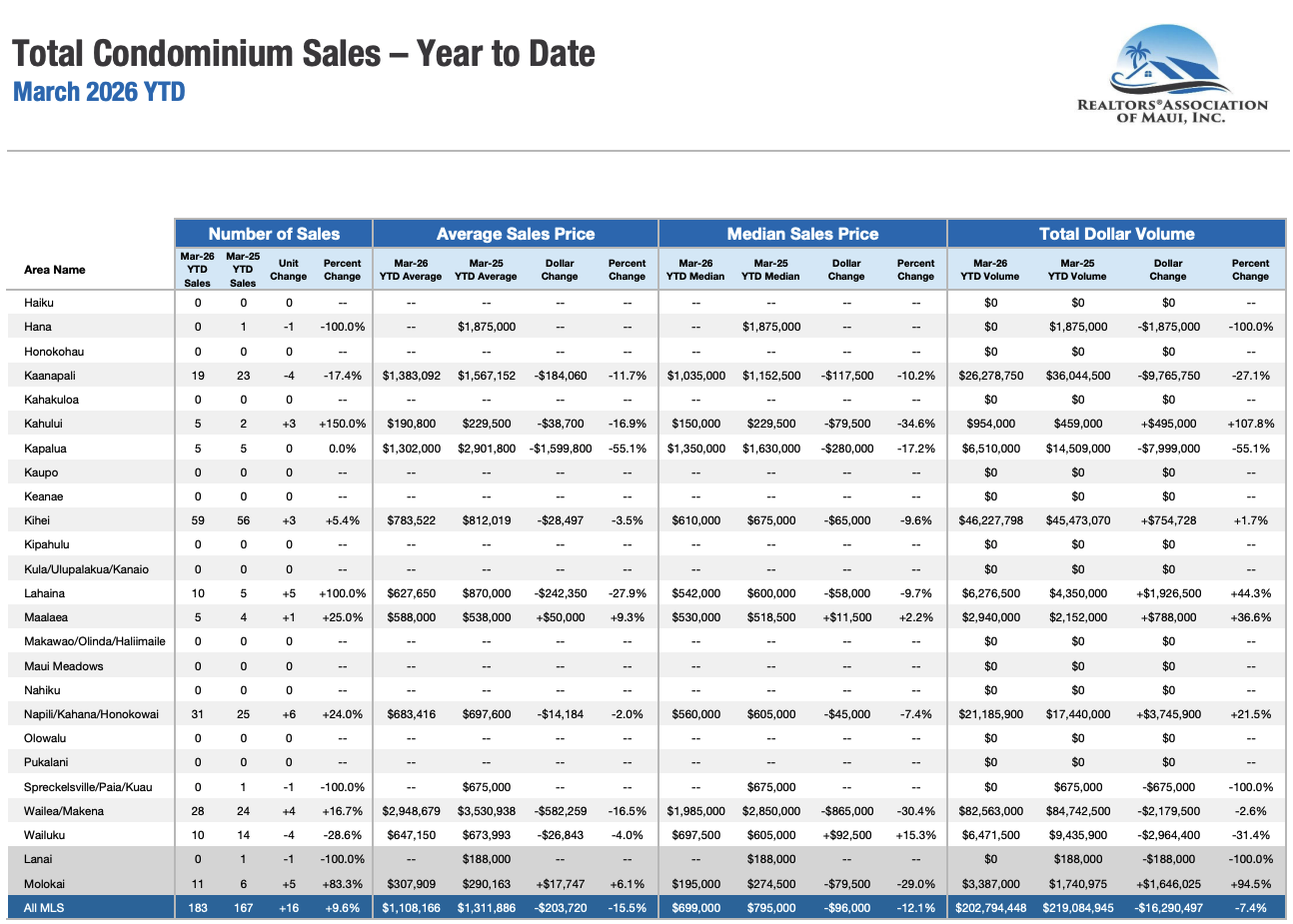Select the Haiku area row name
This screenshot has height=924, width=1293.
39,303
